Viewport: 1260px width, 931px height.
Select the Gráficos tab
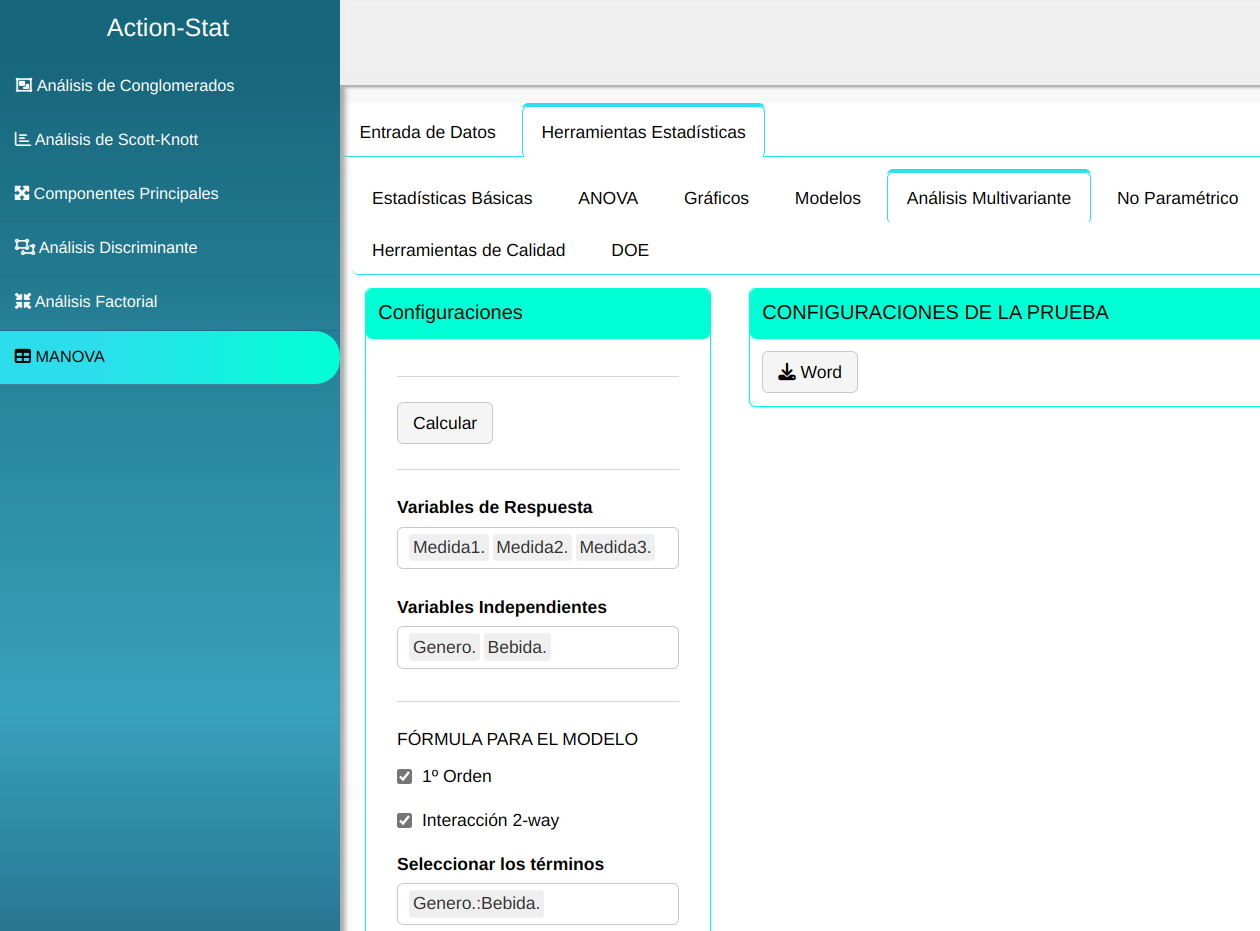click(x=716, y=198)
